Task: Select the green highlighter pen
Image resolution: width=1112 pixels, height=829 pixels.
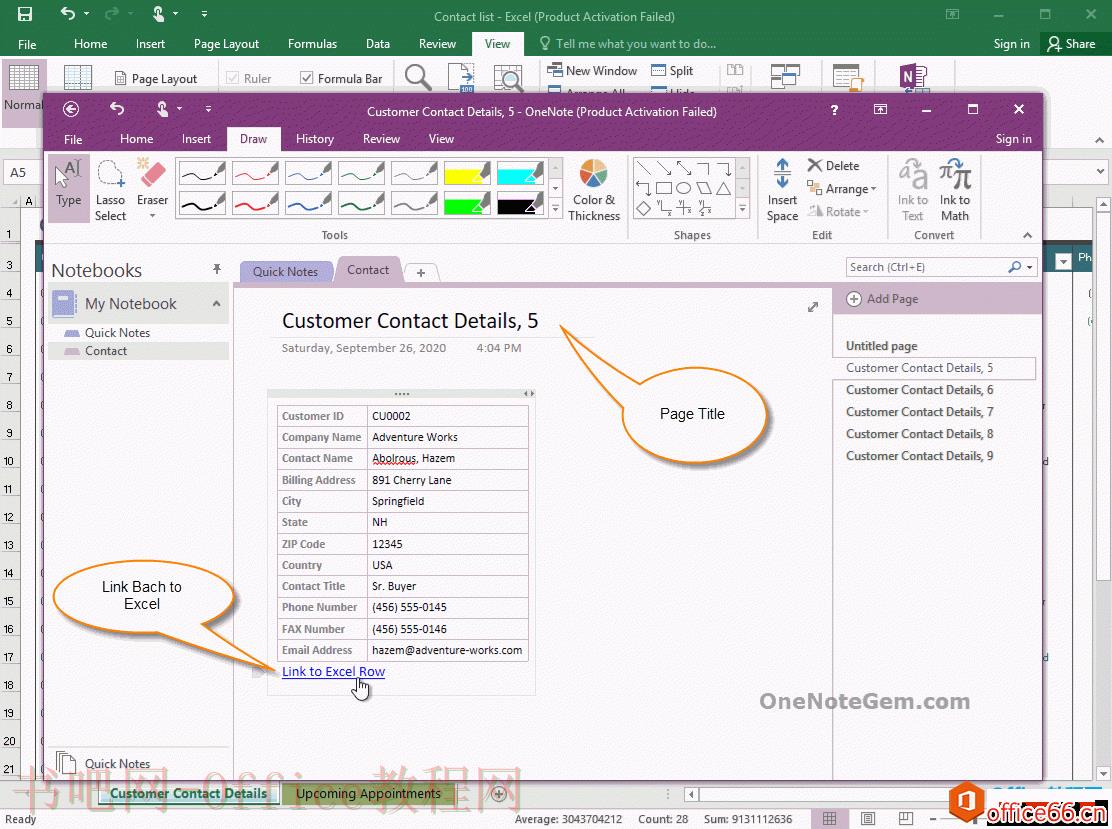Action: pos(467,204)
